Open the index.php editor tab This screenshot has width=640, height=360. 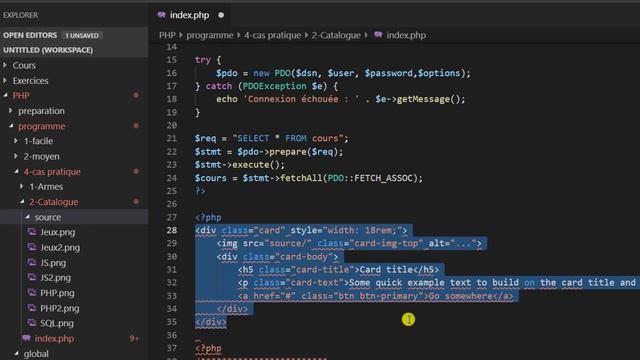coord(189,16)
